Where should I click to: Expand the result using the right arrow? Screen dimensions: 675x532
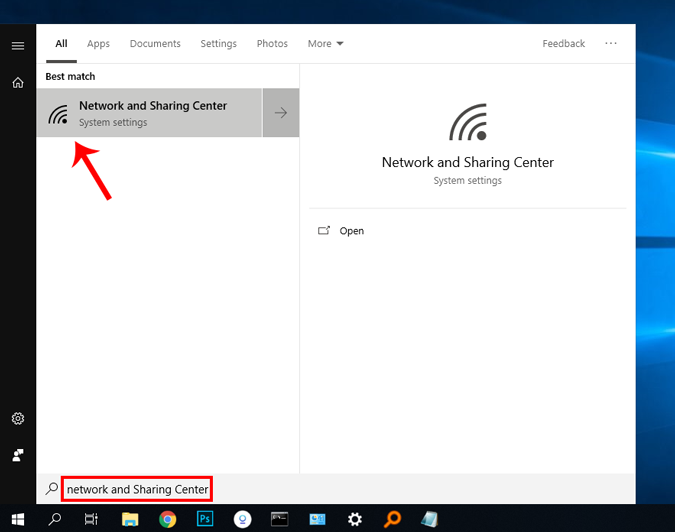point(281,113)
